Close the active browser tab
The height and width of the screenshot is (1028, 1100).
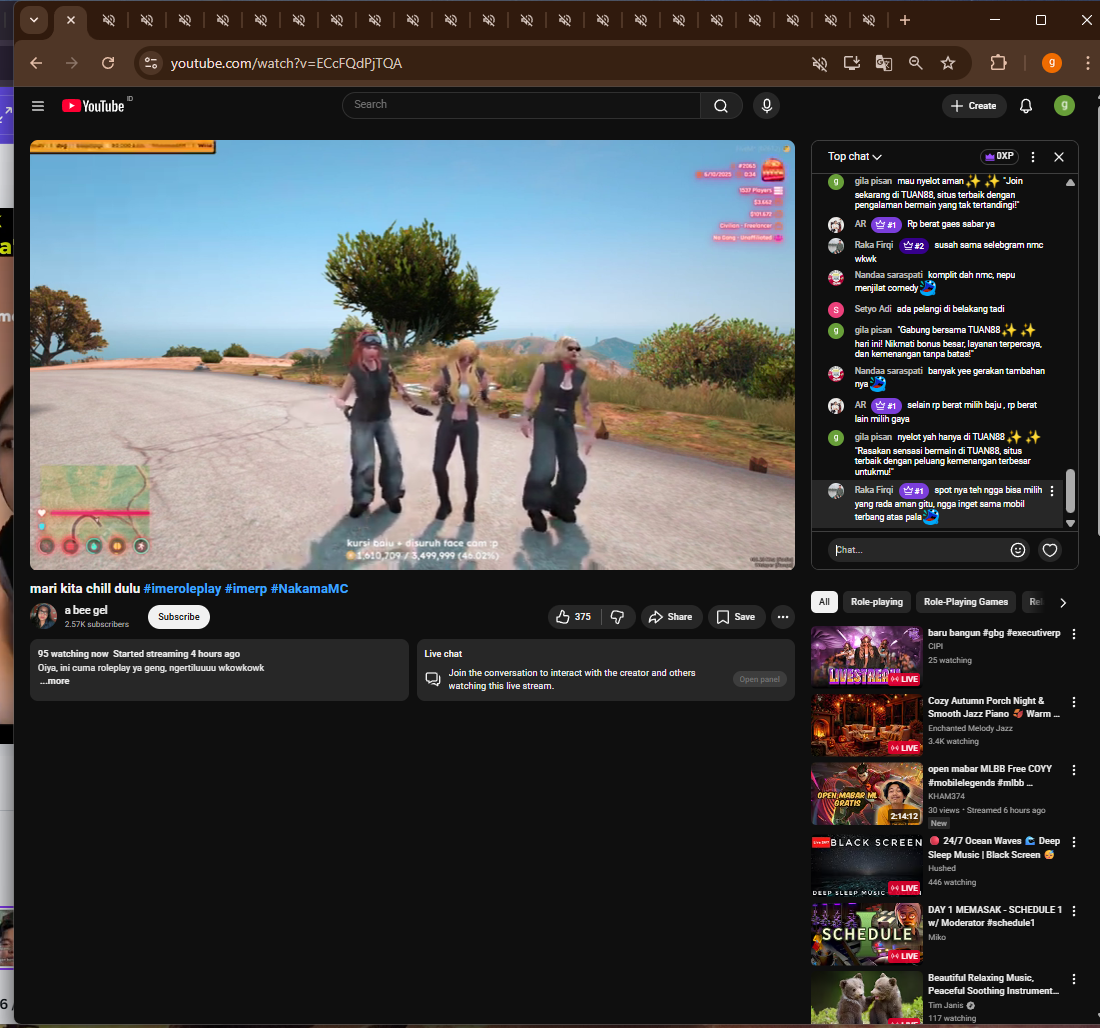(71, 20)
